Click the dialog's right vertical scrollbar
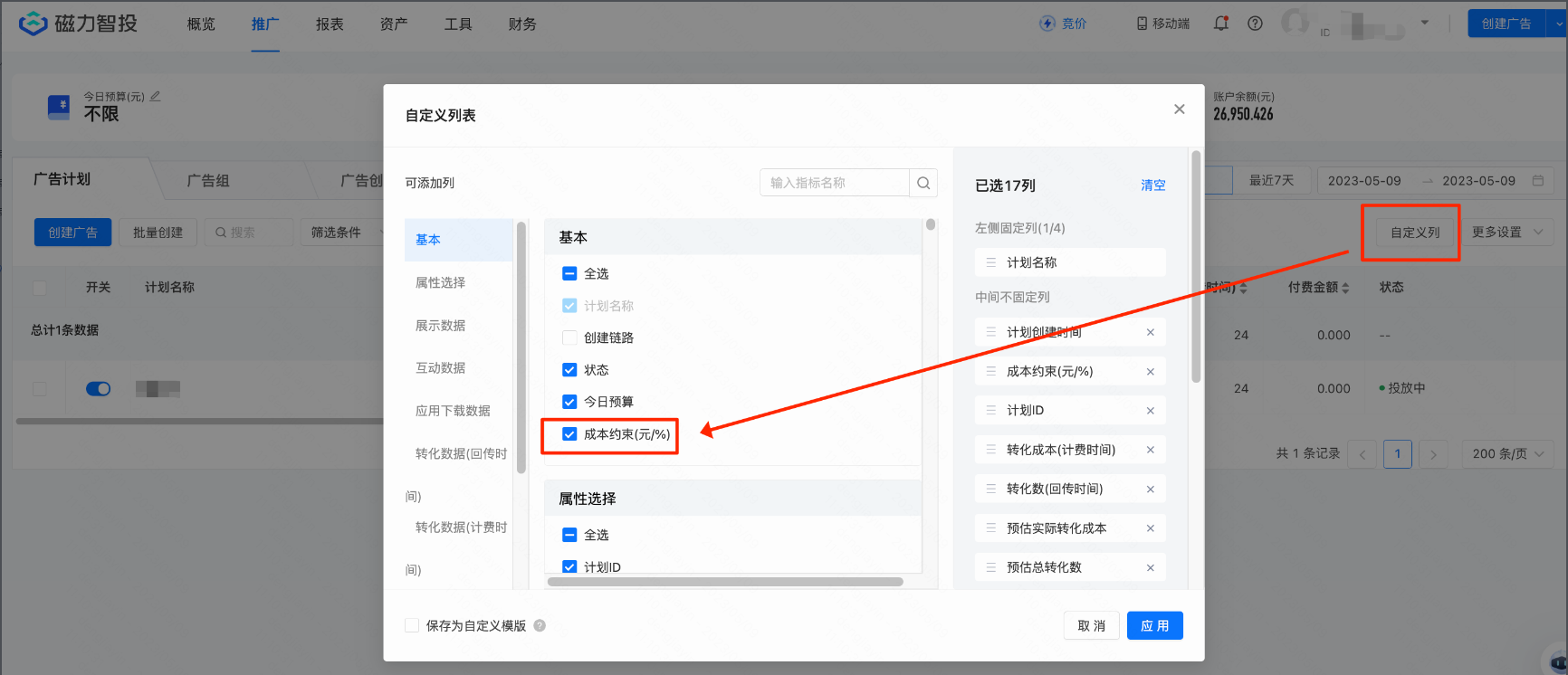This screenshot has height=675, width=1568. [1196, 267]
